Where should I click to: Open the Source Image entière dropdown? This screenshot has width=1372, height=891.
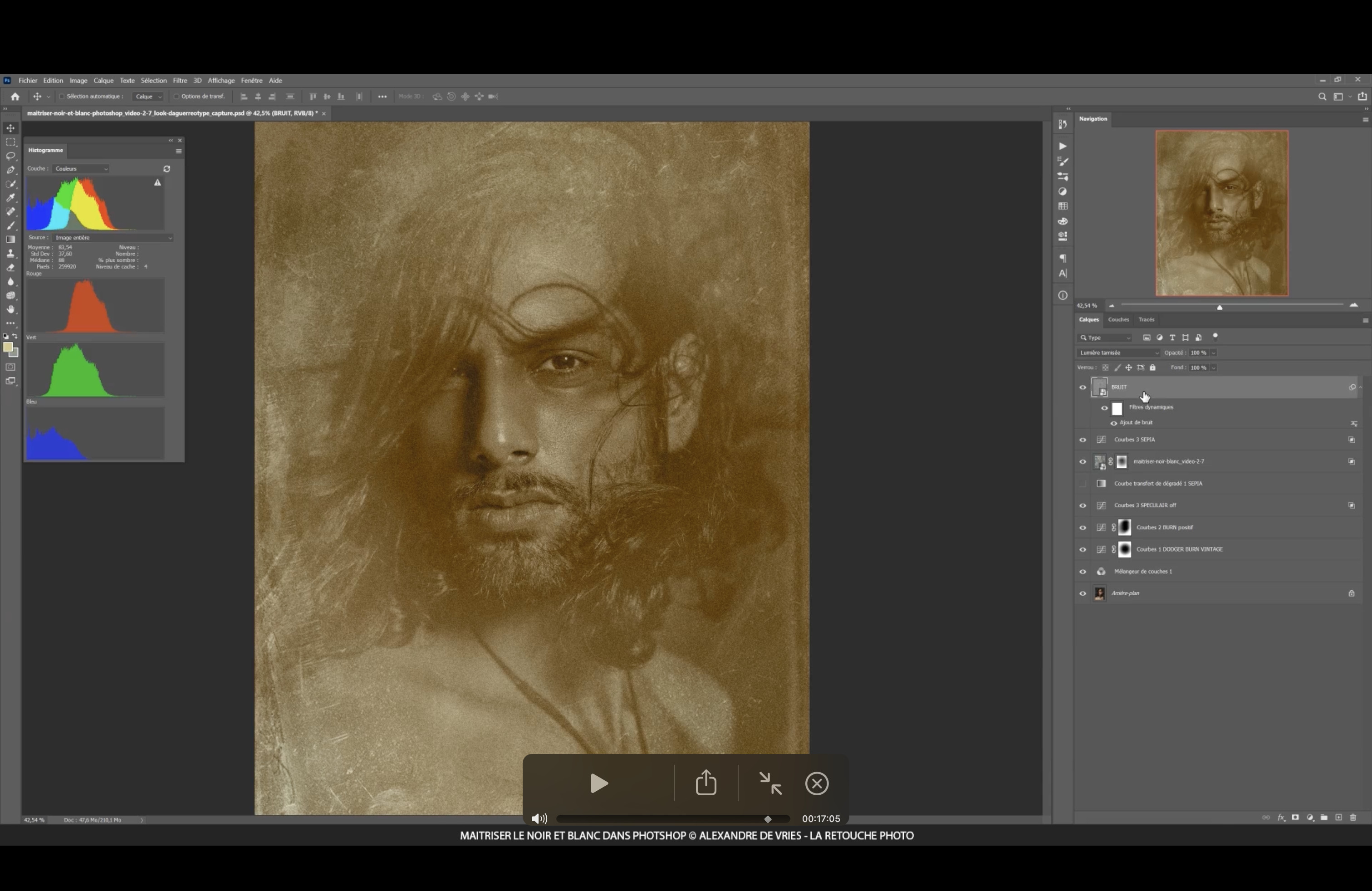point(113,237)
